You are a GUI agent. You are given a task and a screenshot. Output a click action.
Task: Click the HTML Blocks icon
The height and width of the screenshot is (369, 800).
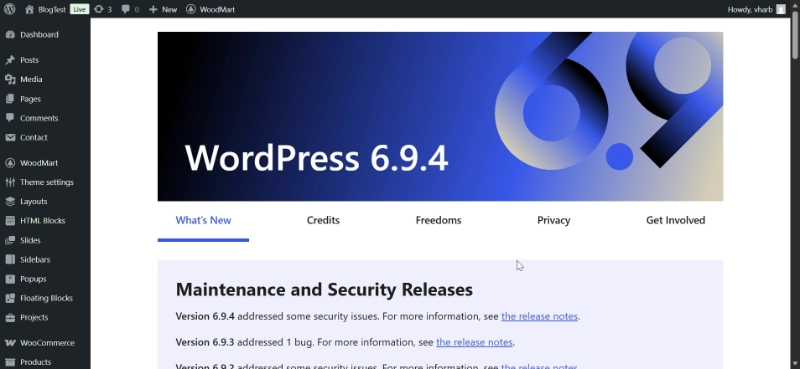[10, 221]
